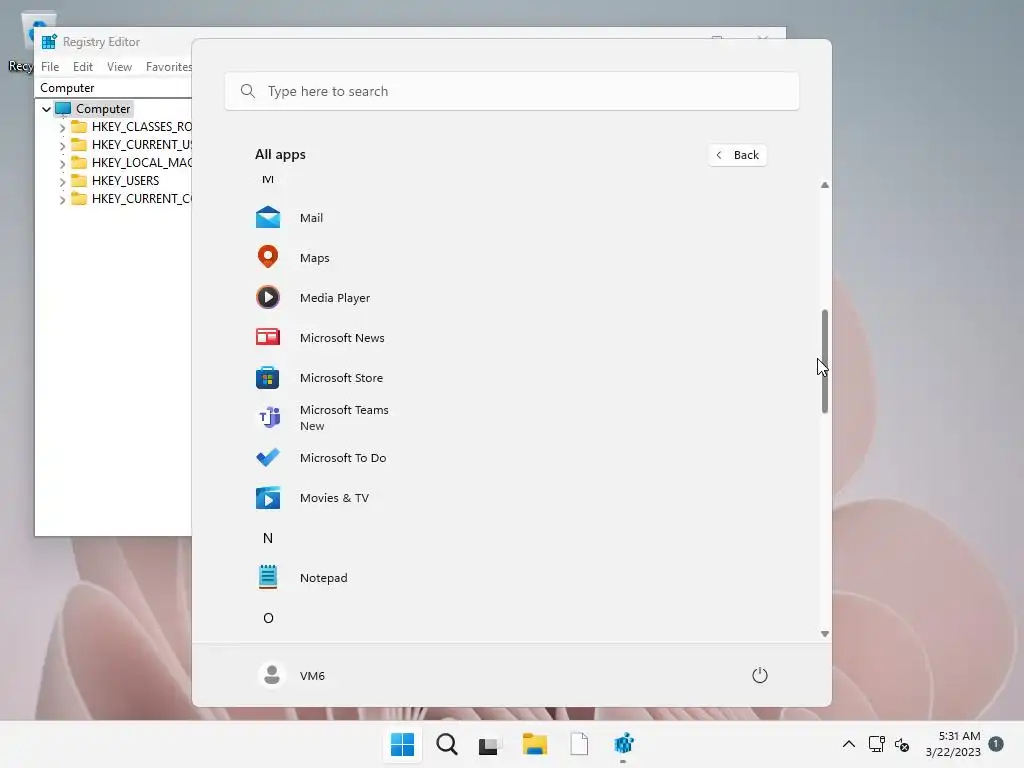This screenshot has height=768, width=1024.
Task: Click the Type here to search box
Action: point(512,91)
